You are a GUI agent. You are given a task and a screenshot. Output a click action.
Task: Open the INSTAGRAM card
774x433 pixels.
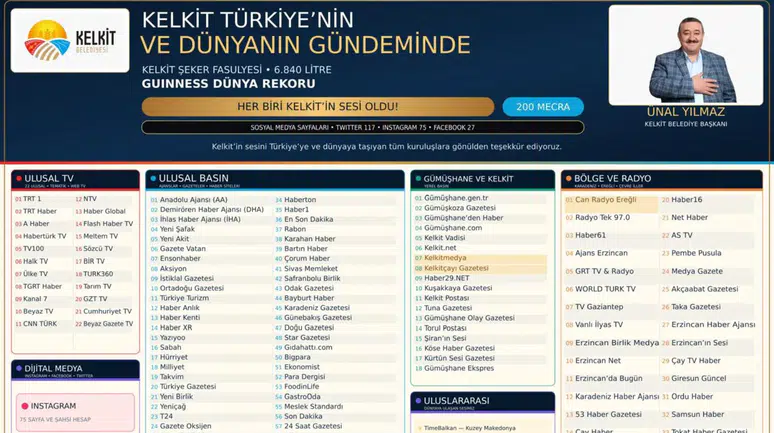(x=75, y=413)
